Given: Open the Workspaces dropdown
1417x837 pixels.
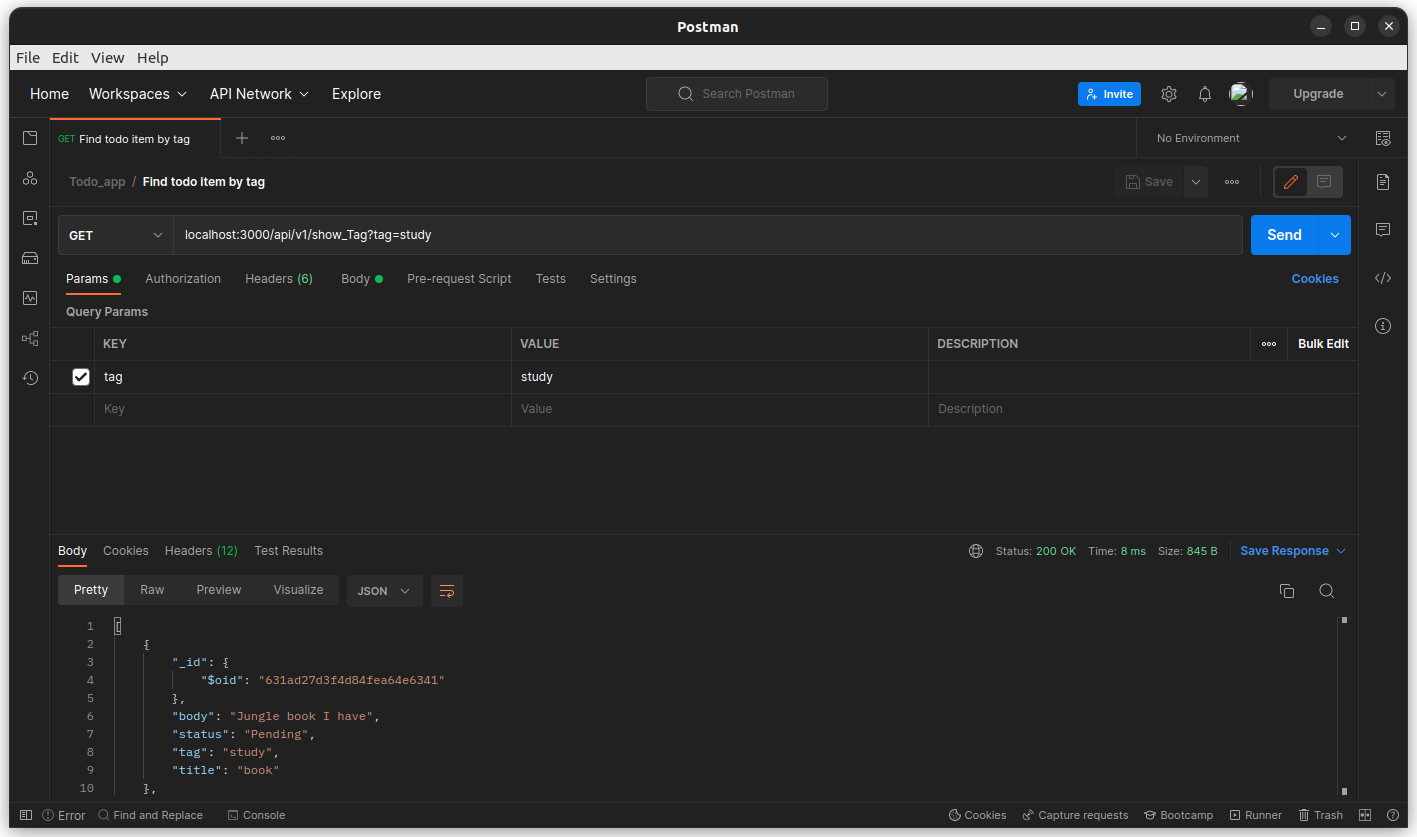Looking at the screenshot, I should (x=138, y=94).
